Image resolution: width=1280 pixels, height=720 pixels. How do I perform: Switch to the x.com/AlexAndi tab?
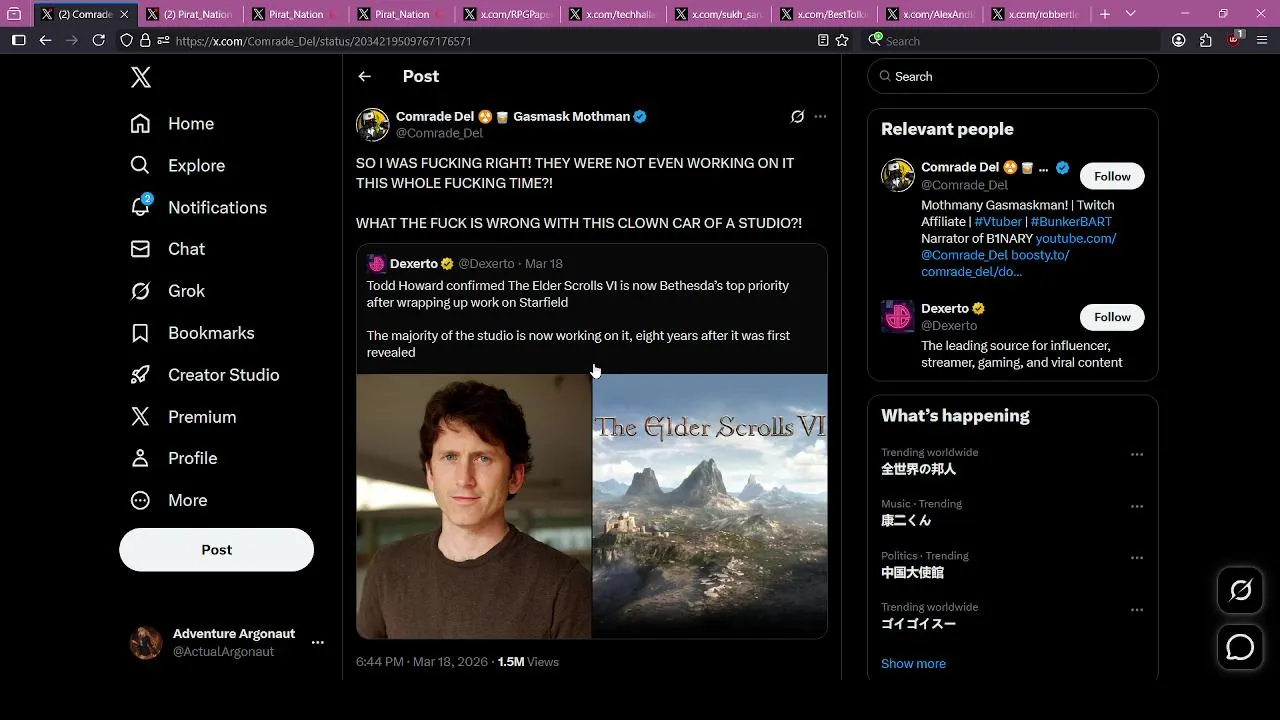pos(930,14)
